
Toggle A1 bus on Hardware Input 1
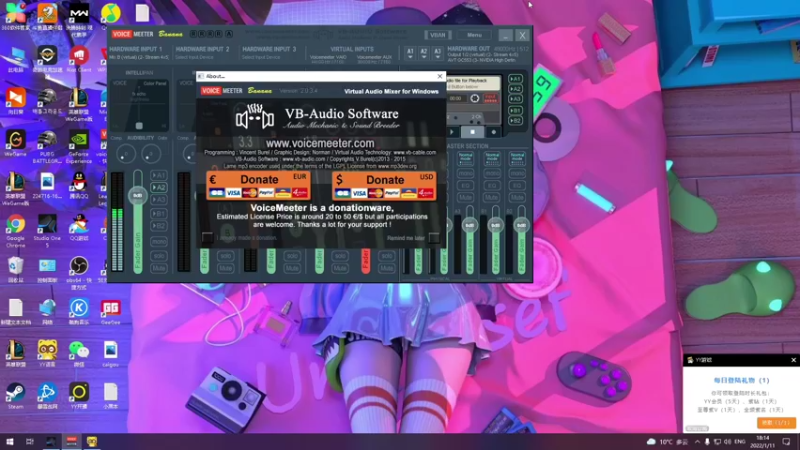tap(159, 175)
